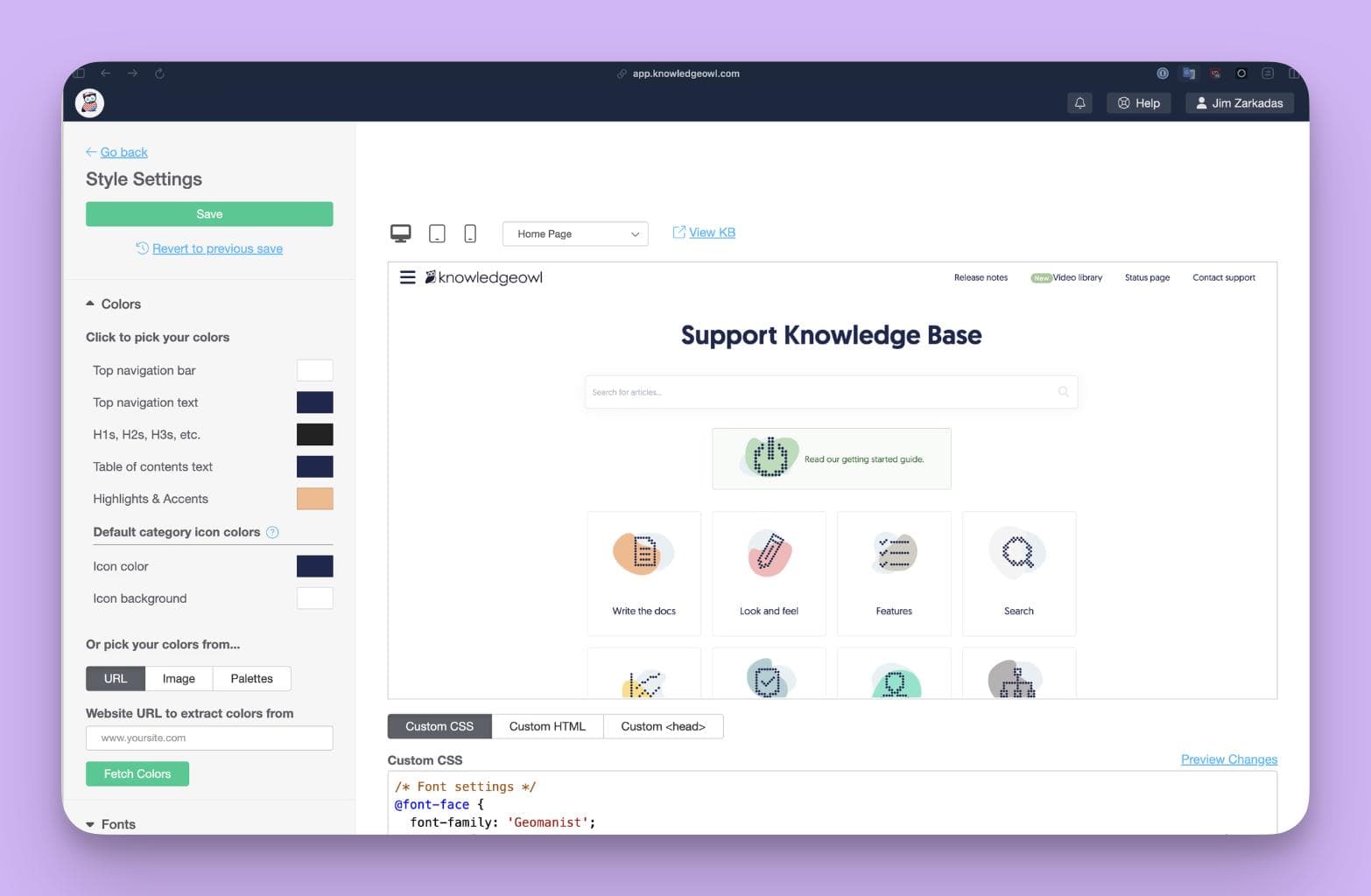Select the mobile phone preview icon

coord(469,233)
